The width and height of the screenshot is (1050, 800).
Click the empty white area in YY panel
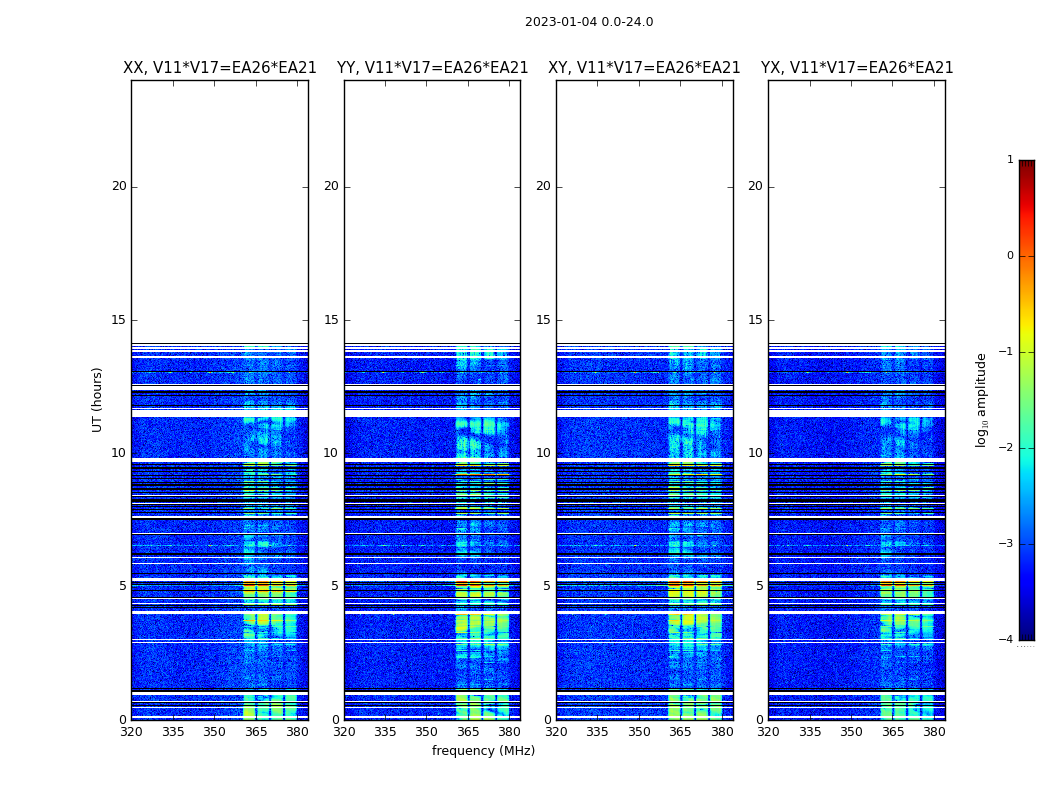433,211
